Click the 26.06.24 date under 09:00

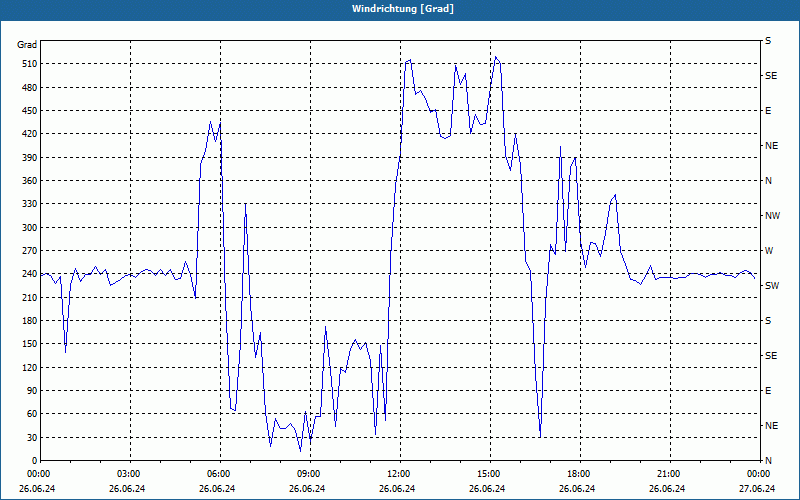(x=307, y=489)
